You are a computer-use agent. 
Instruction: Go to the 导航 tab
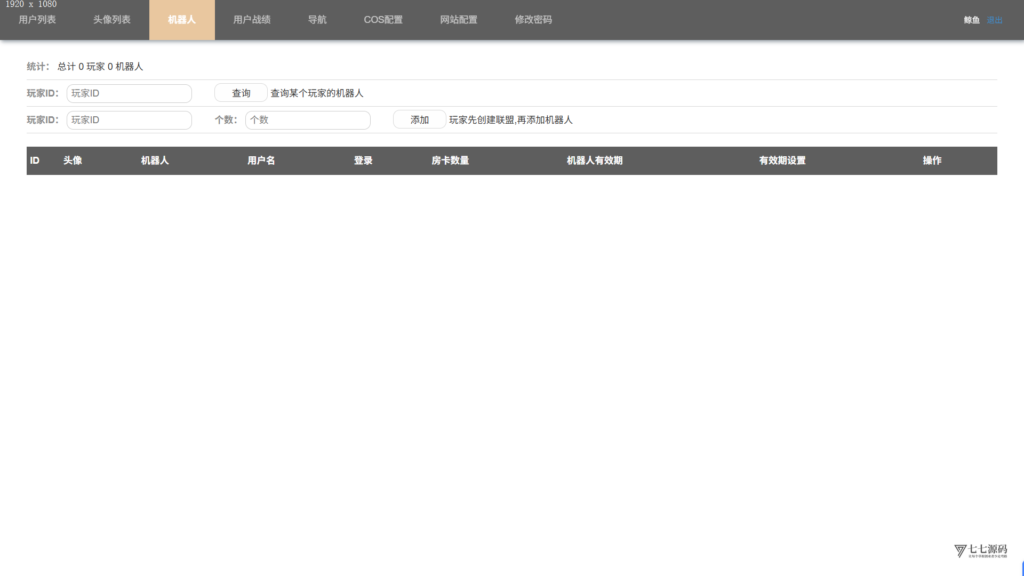coord(317,20)
